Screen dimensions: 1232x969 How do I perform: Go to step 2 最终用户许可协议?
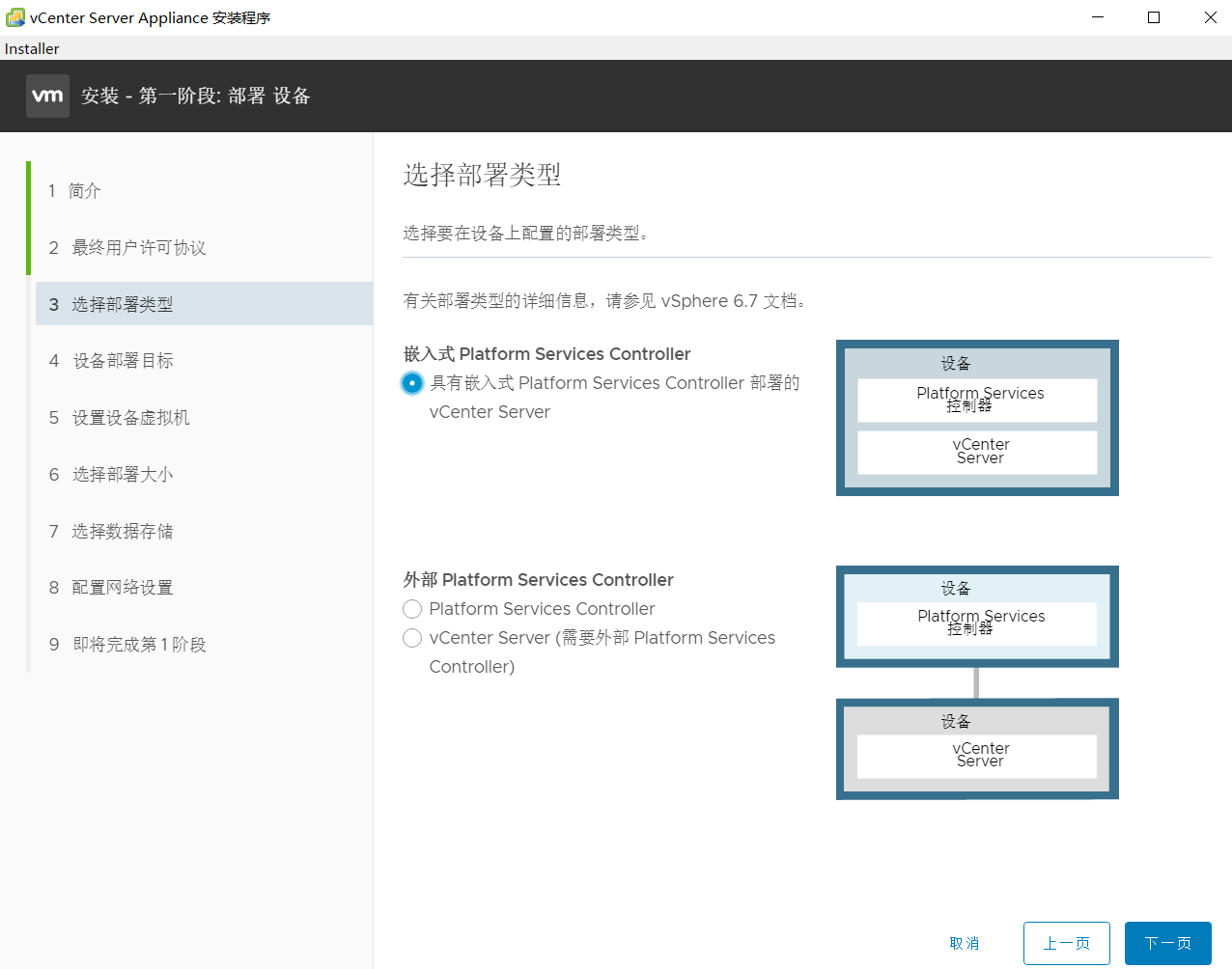pyautogui.click(x=202, y=248)
